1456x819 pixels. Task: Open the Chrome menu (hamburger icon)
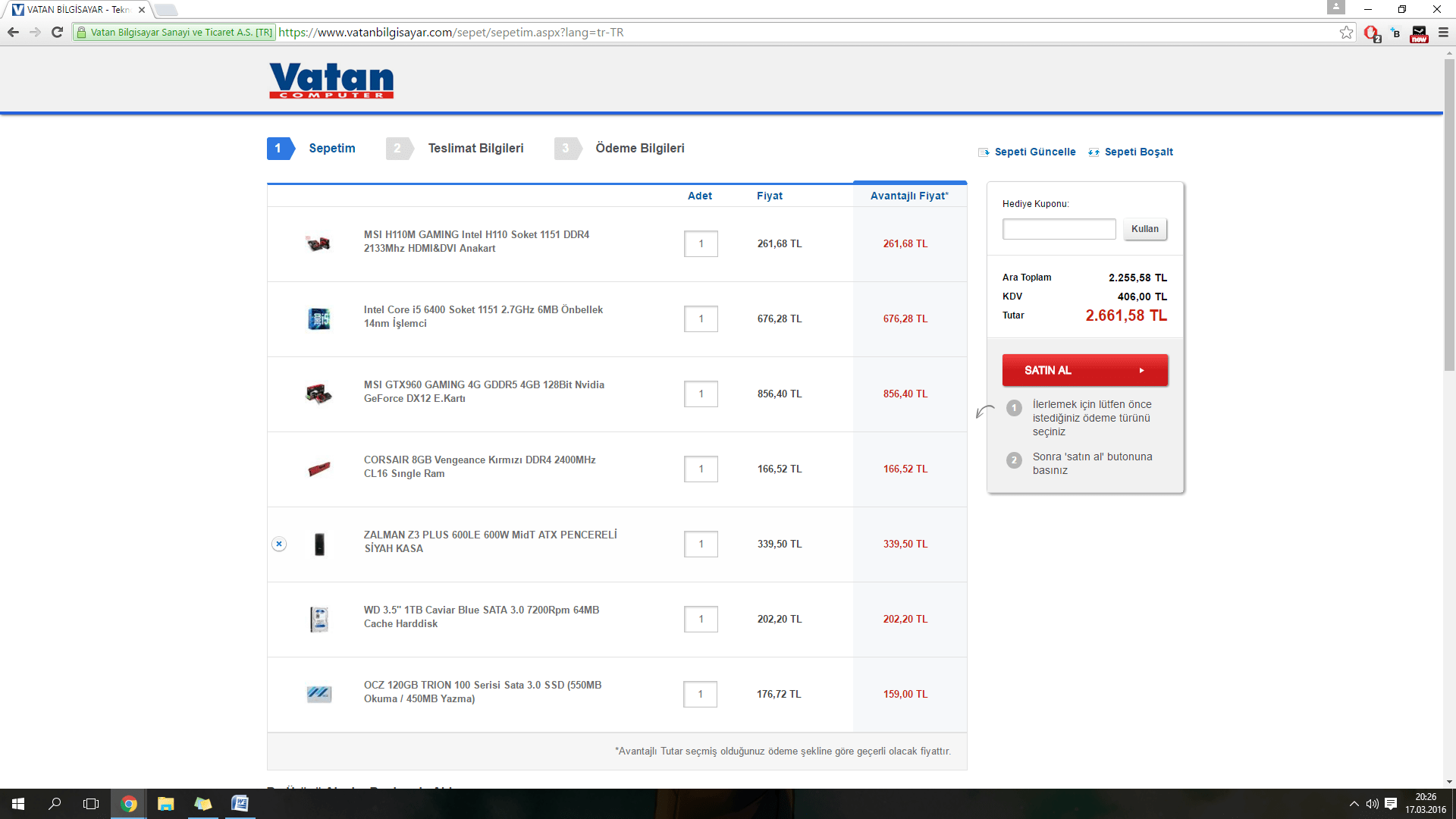(x=1443, y=33)
